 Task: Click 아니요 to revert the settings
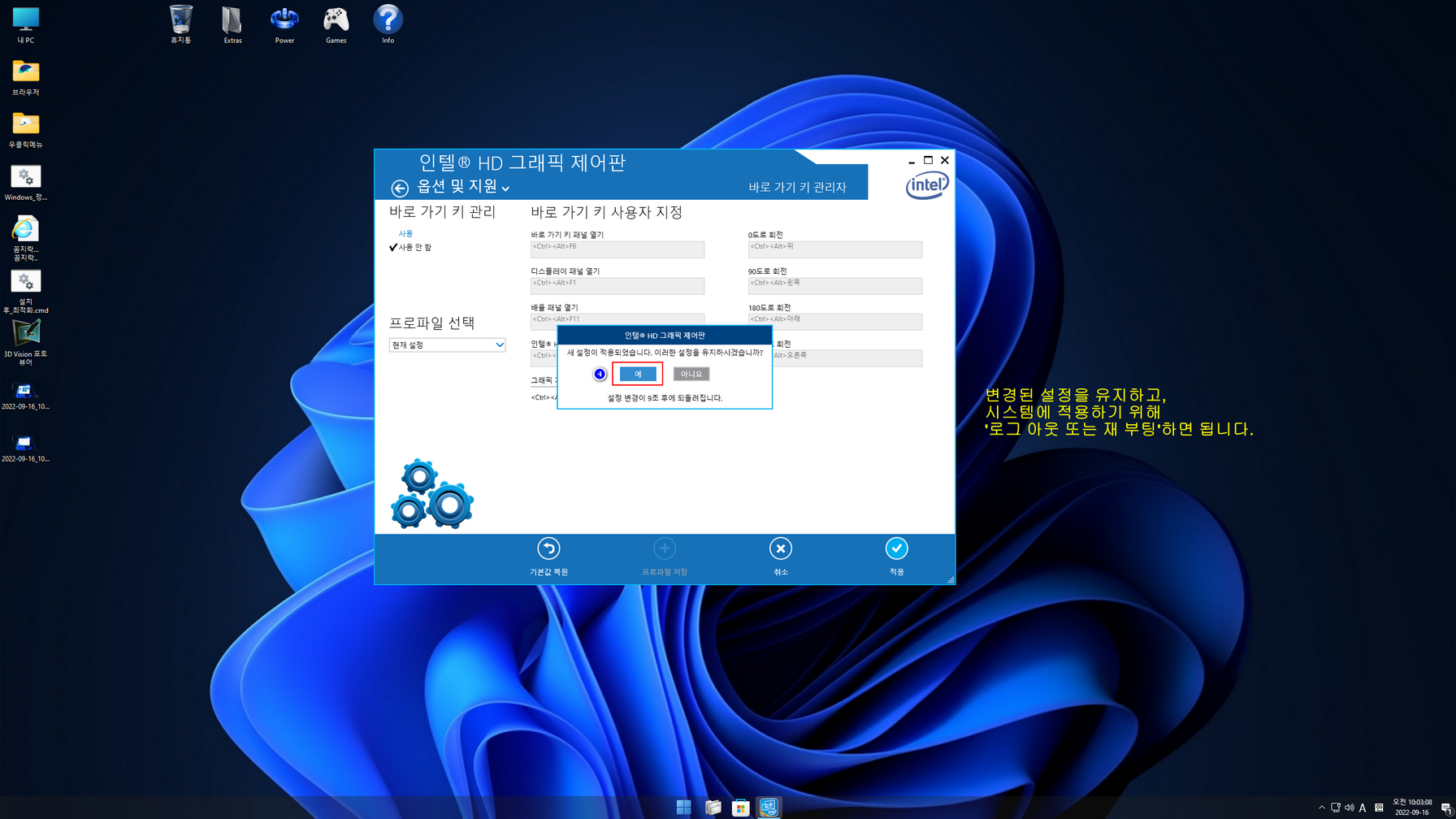click(691, 374)
